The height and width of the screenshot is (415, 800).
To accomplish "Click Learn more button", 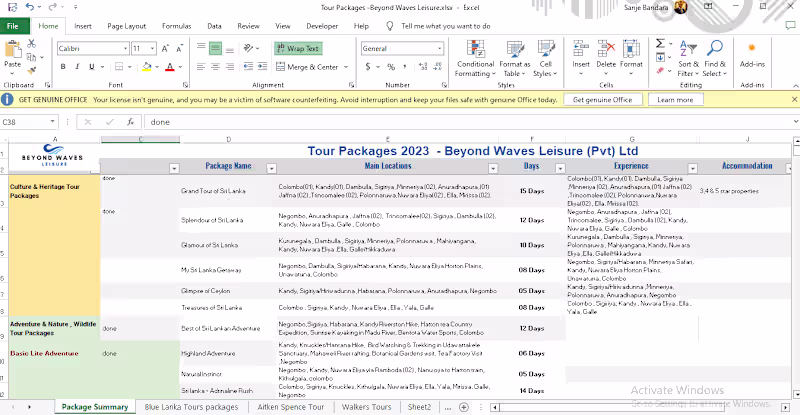I will [675, 100].
